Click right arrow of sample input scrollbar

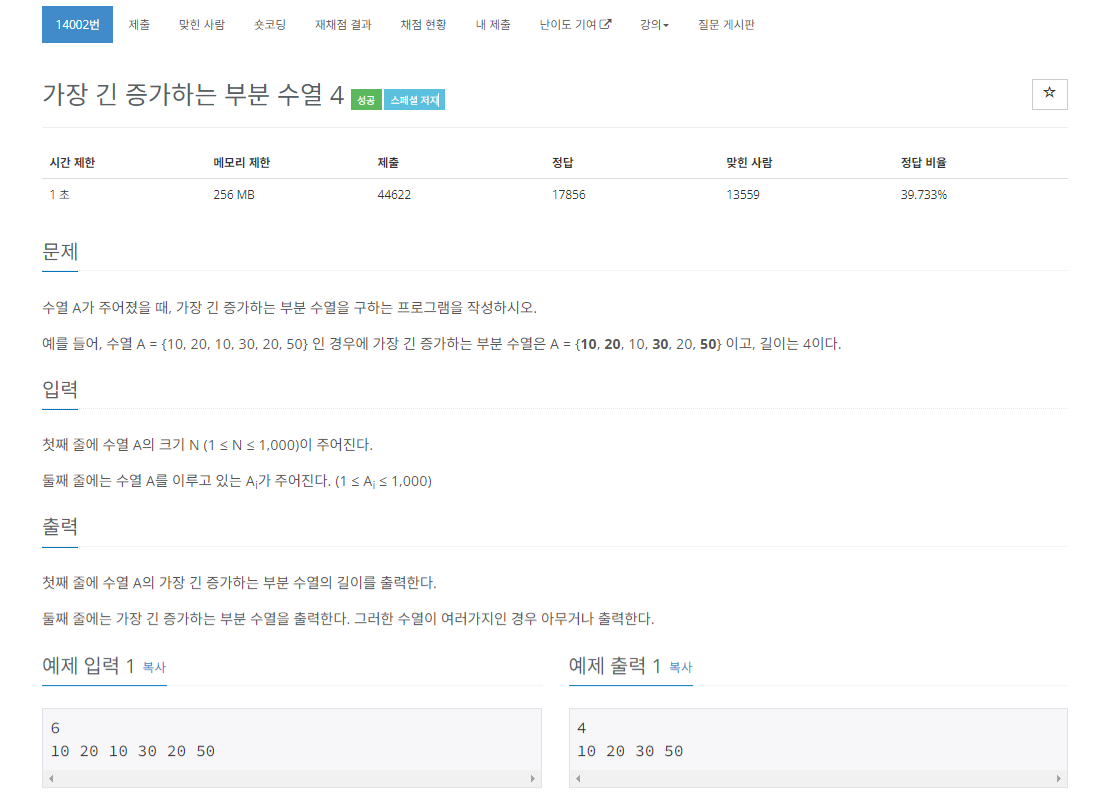coord(533,778)
